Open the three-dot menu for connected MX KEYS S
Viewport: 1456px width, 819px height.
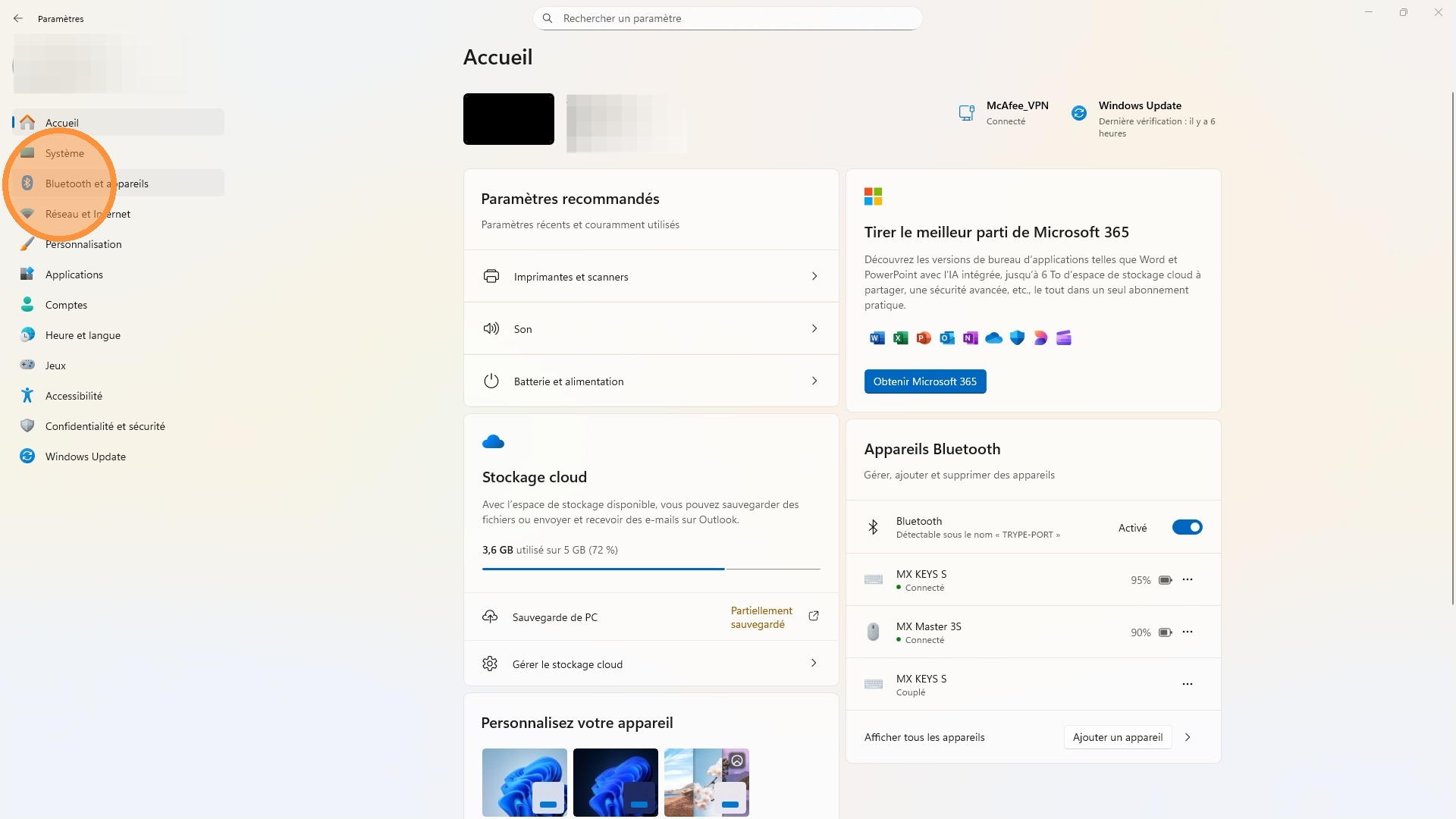click(x=1188, y=579)
